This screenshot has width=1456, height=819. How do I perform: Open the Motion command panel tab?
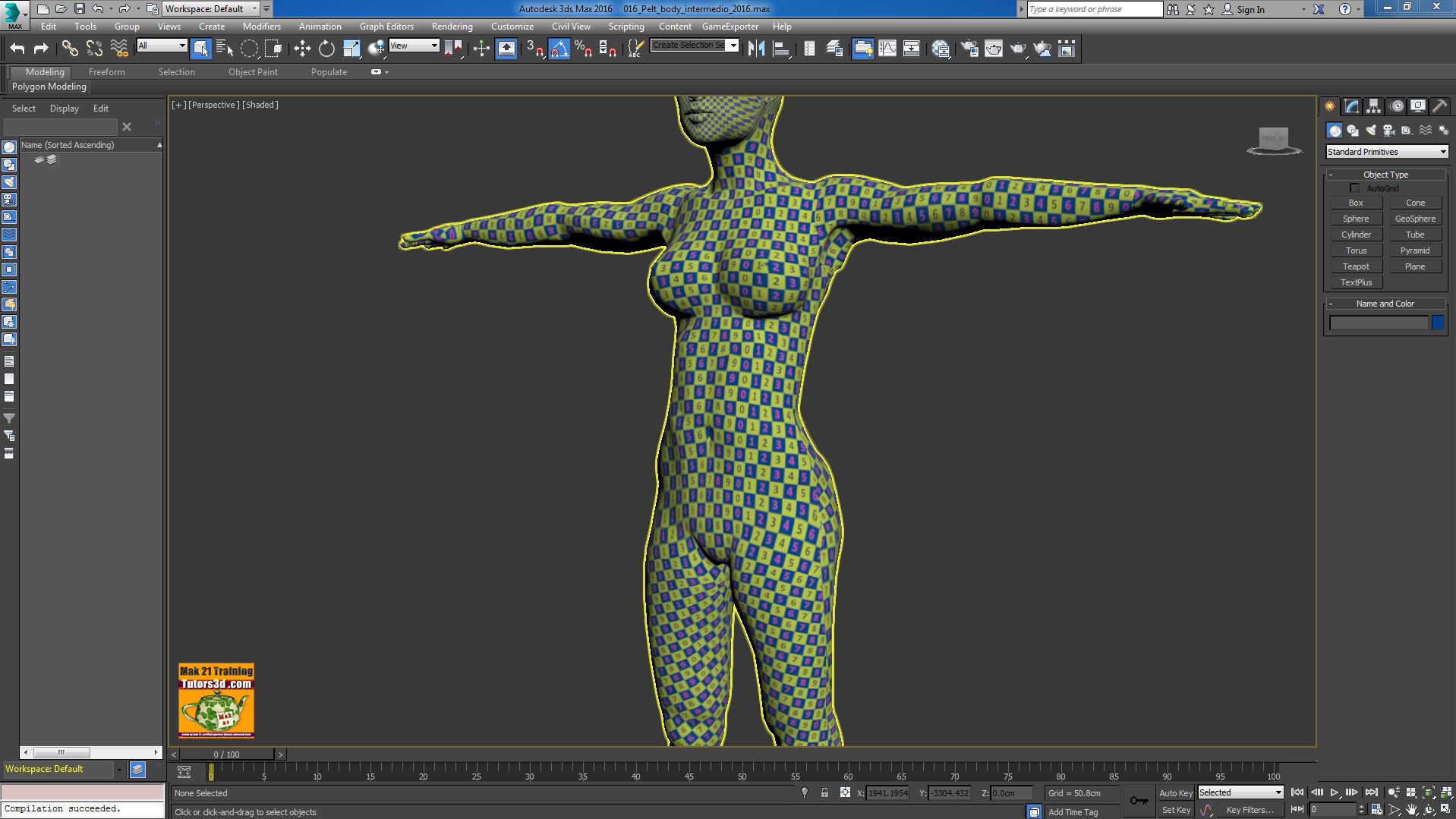pyautogui.click(x=1397, y=106)
